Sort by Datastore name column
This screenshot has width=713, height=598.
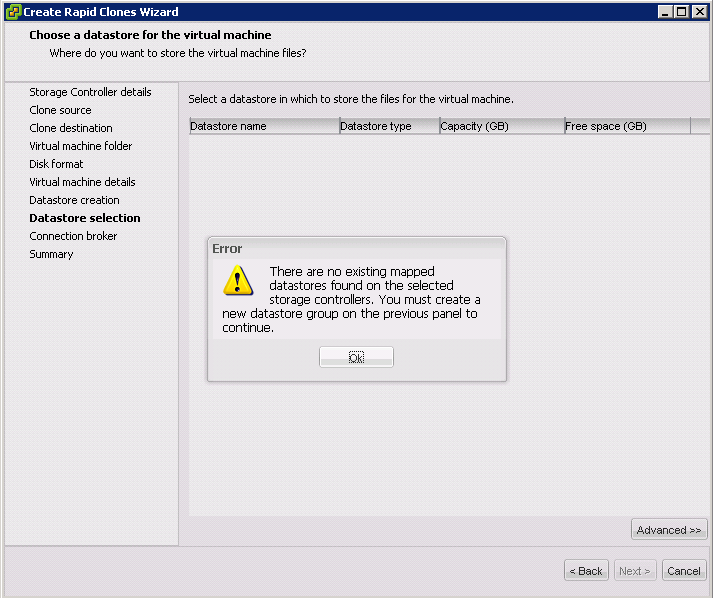pos(264,126)
